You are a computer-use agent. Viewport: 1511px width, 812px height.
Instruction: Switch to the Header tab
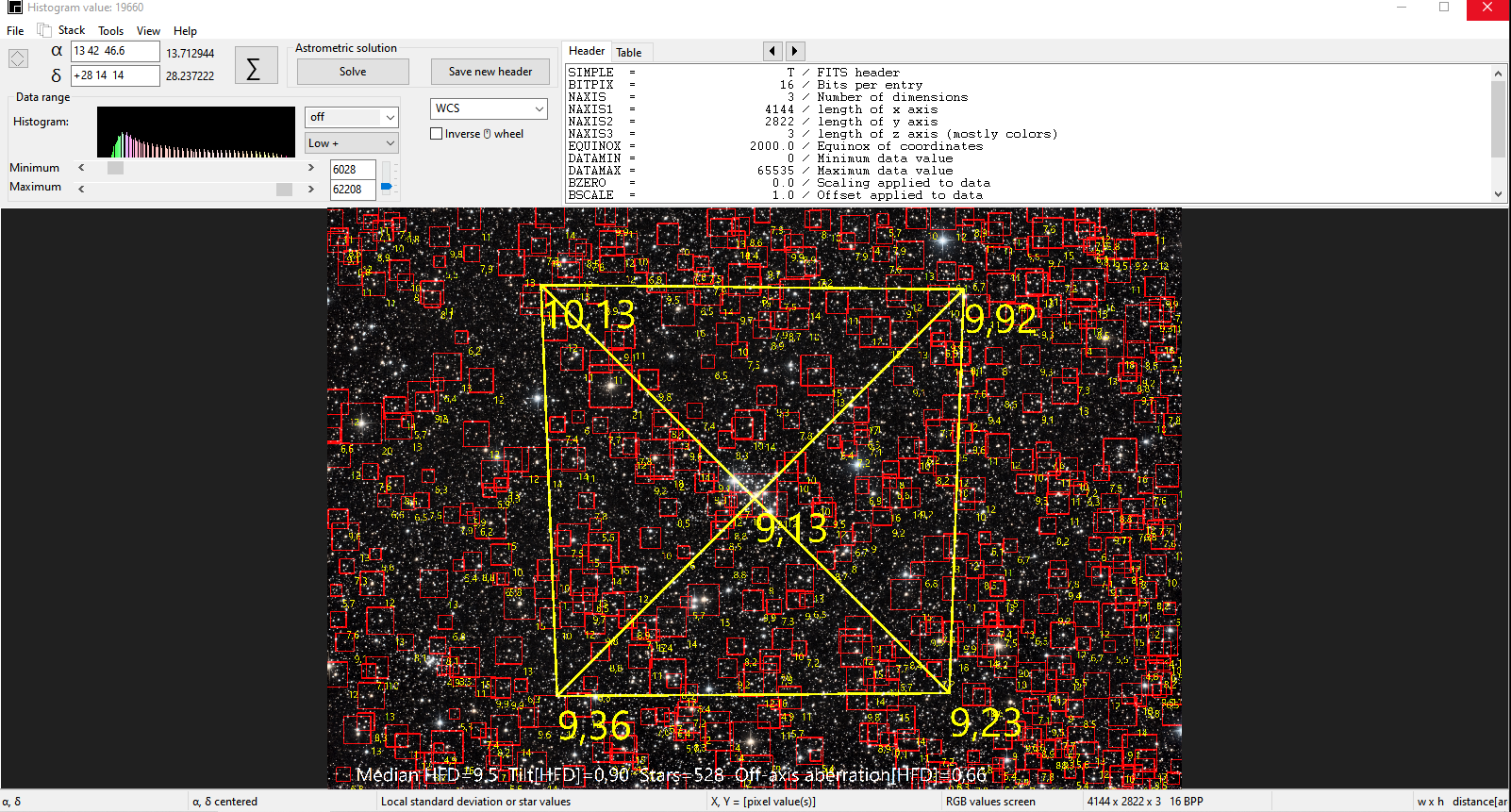click(x=587, y=51)
